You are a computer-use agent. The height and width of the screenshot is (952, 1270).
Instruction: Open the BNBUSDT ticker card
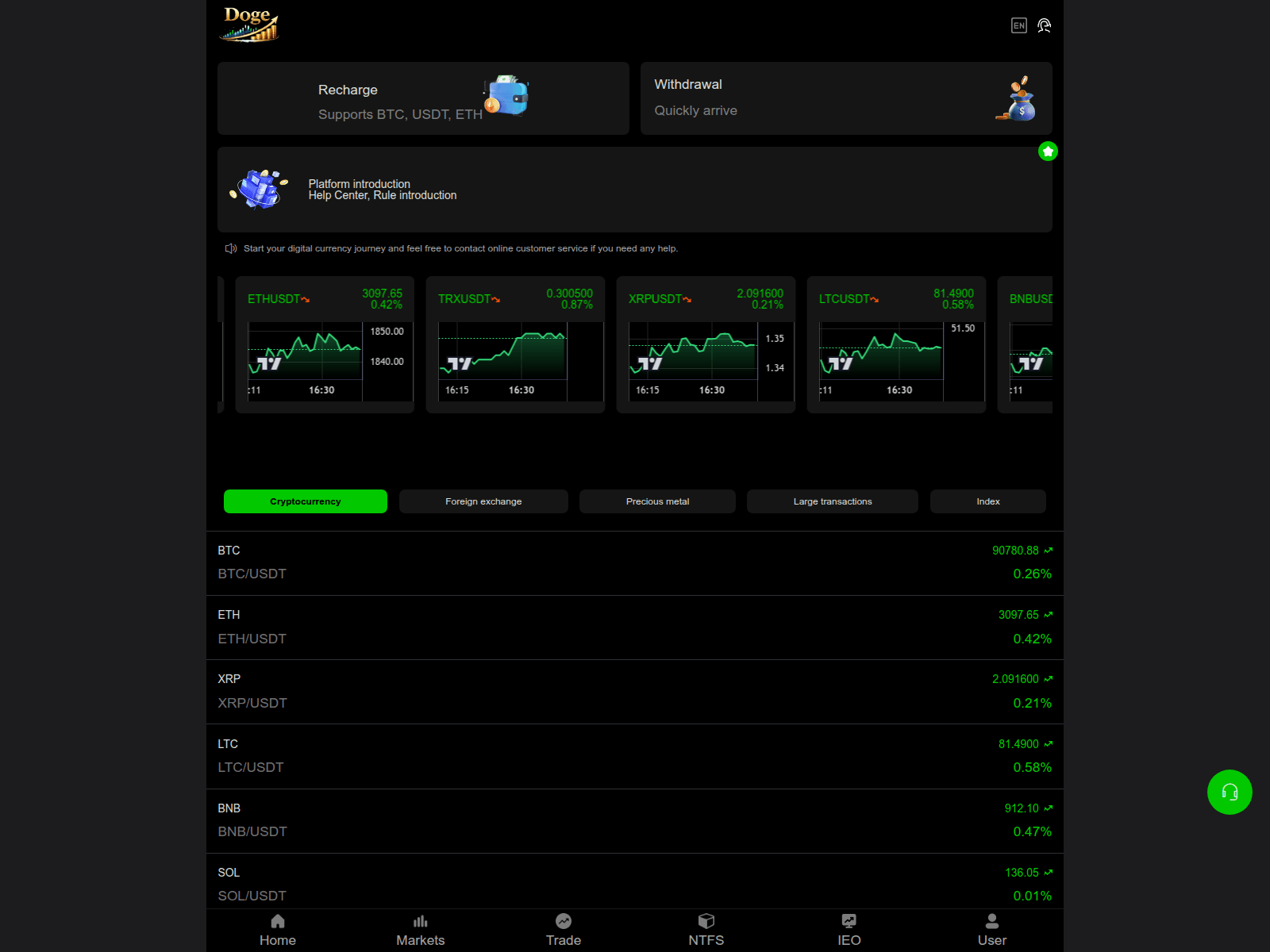(1025, 344)
